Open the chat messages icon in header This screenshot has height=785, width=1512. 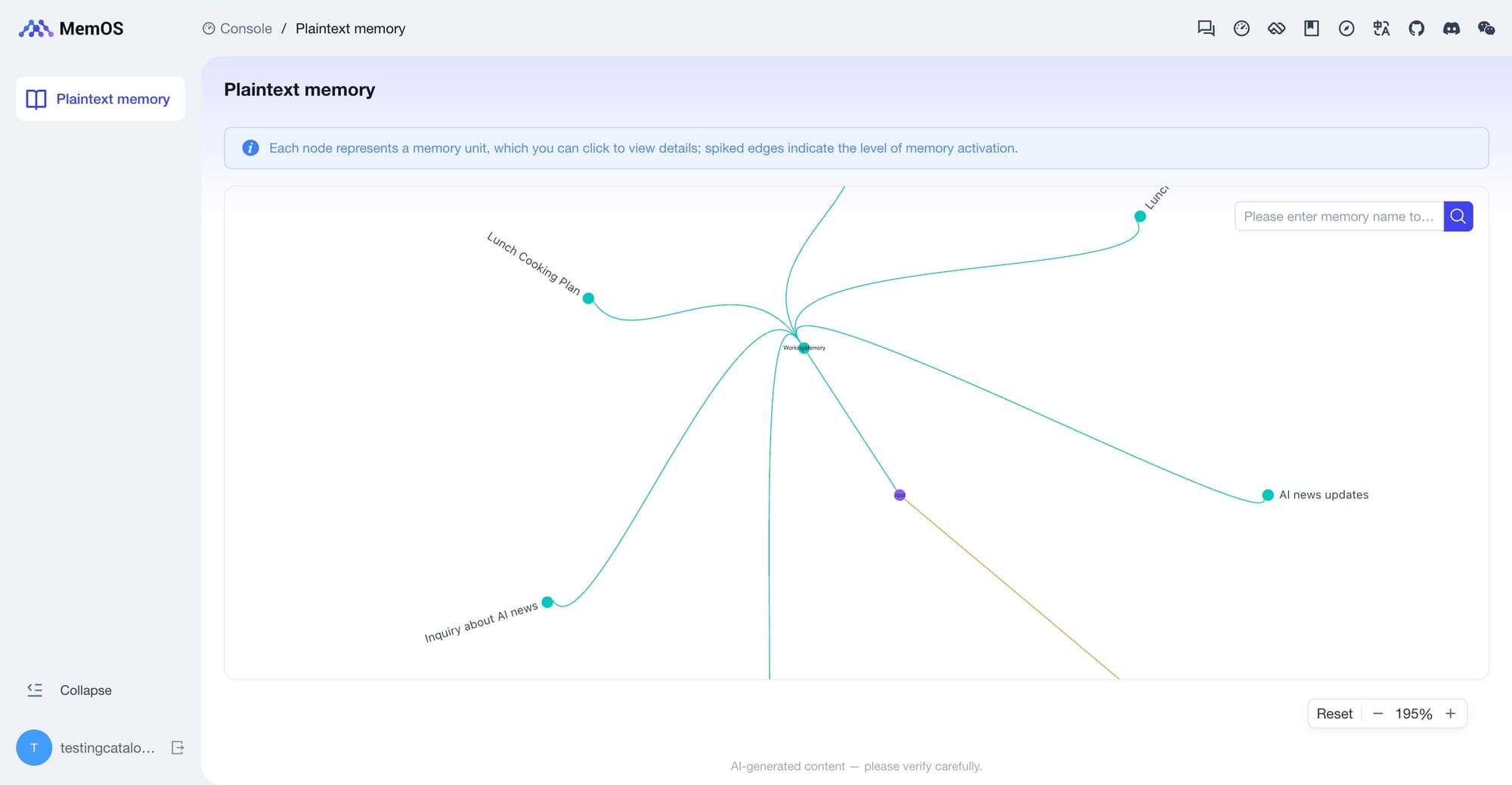[x=1206, y=29]
